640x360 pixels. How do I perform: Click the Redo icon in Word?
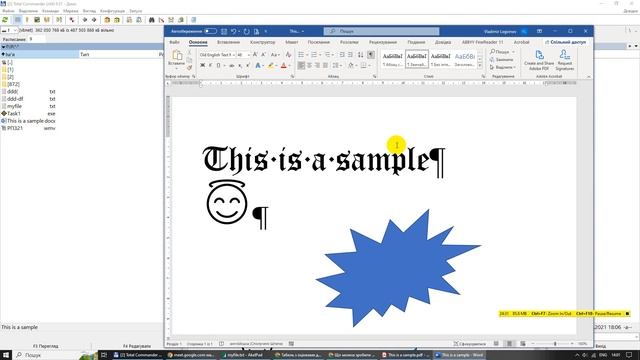click(x=247, y=31)
